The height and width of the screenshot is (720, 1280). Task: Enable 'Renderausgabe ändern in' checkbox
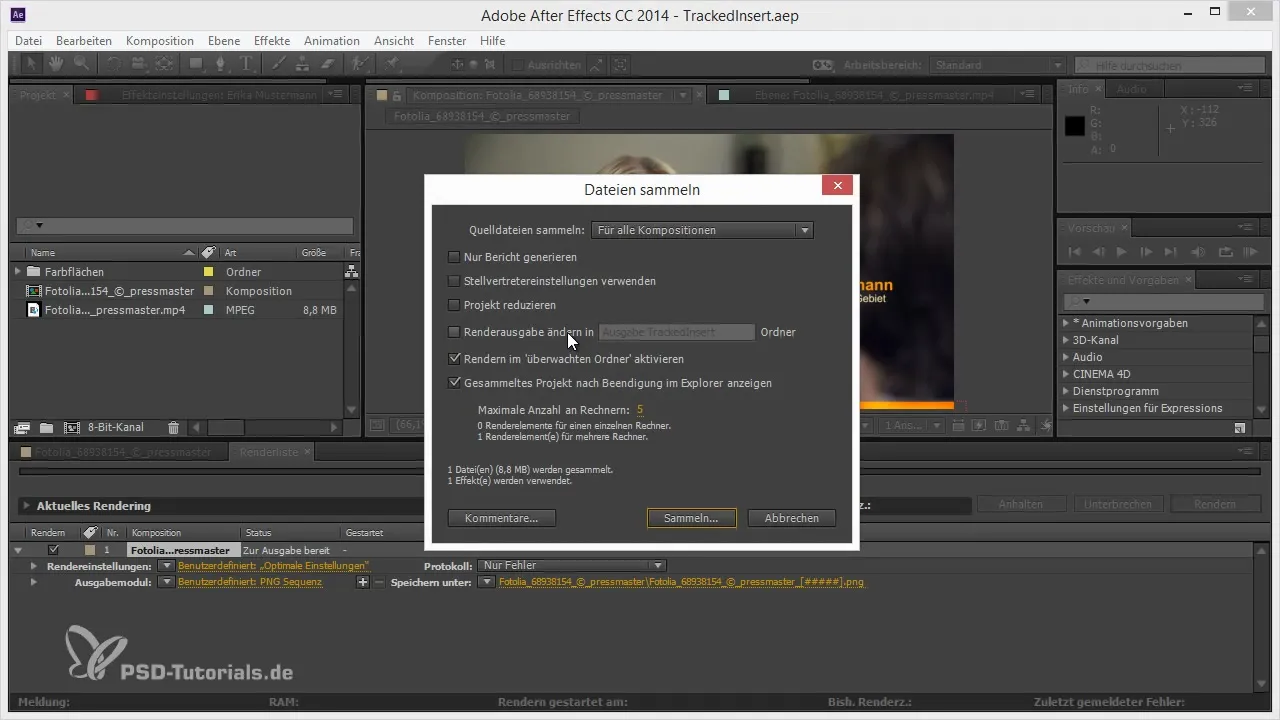(454, 332)
